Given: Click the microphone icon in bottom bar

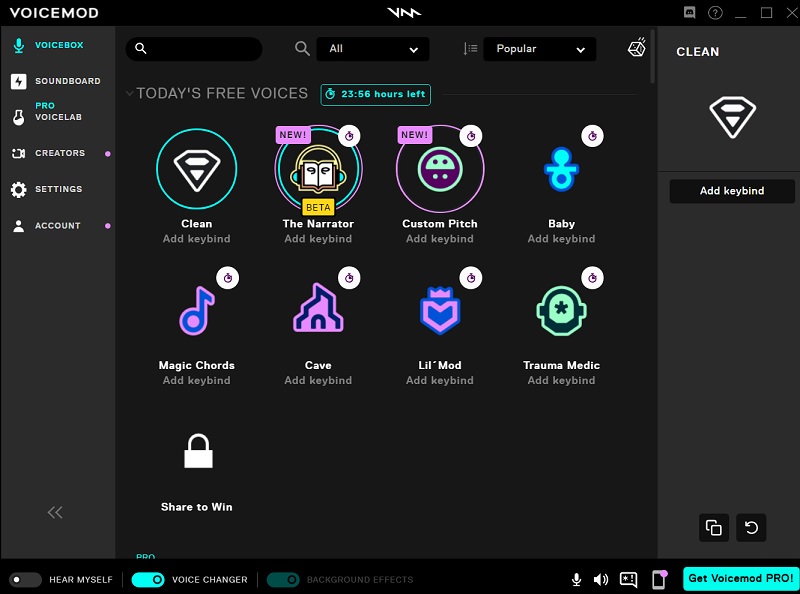Looking at the screenshot, I should click(x=576, y=580).
